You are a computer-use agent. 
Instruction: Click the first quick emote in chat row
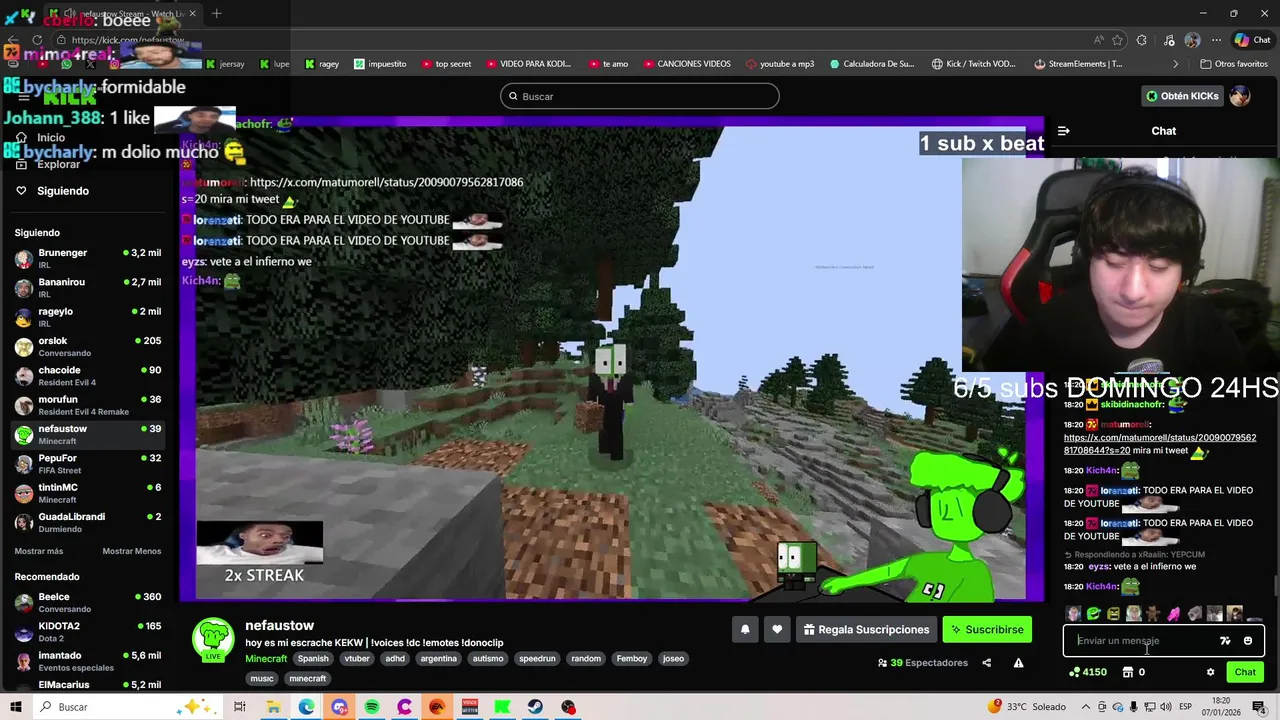[x=1074, y=614]
